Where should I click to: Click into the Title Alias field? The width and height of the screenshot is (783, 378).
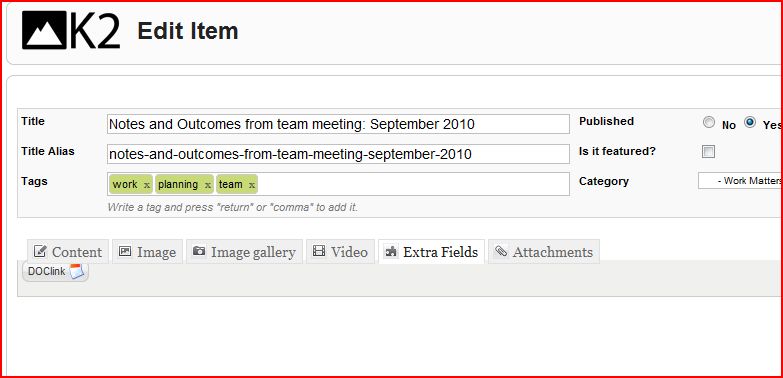point(338,154)
